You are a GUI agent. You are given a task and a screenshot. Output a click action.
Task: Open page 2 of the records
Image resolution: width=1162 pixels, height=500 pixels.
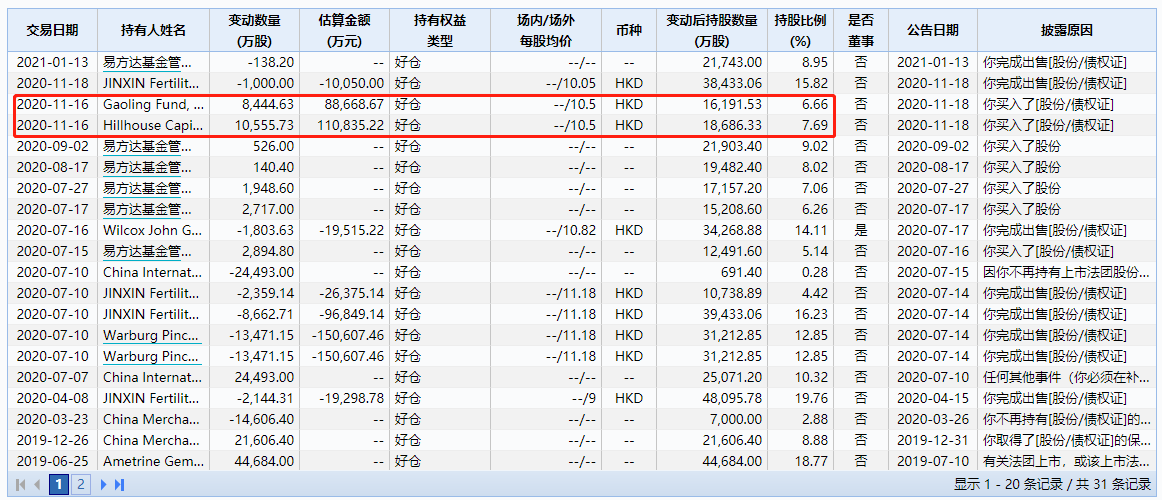click(81, 485)
